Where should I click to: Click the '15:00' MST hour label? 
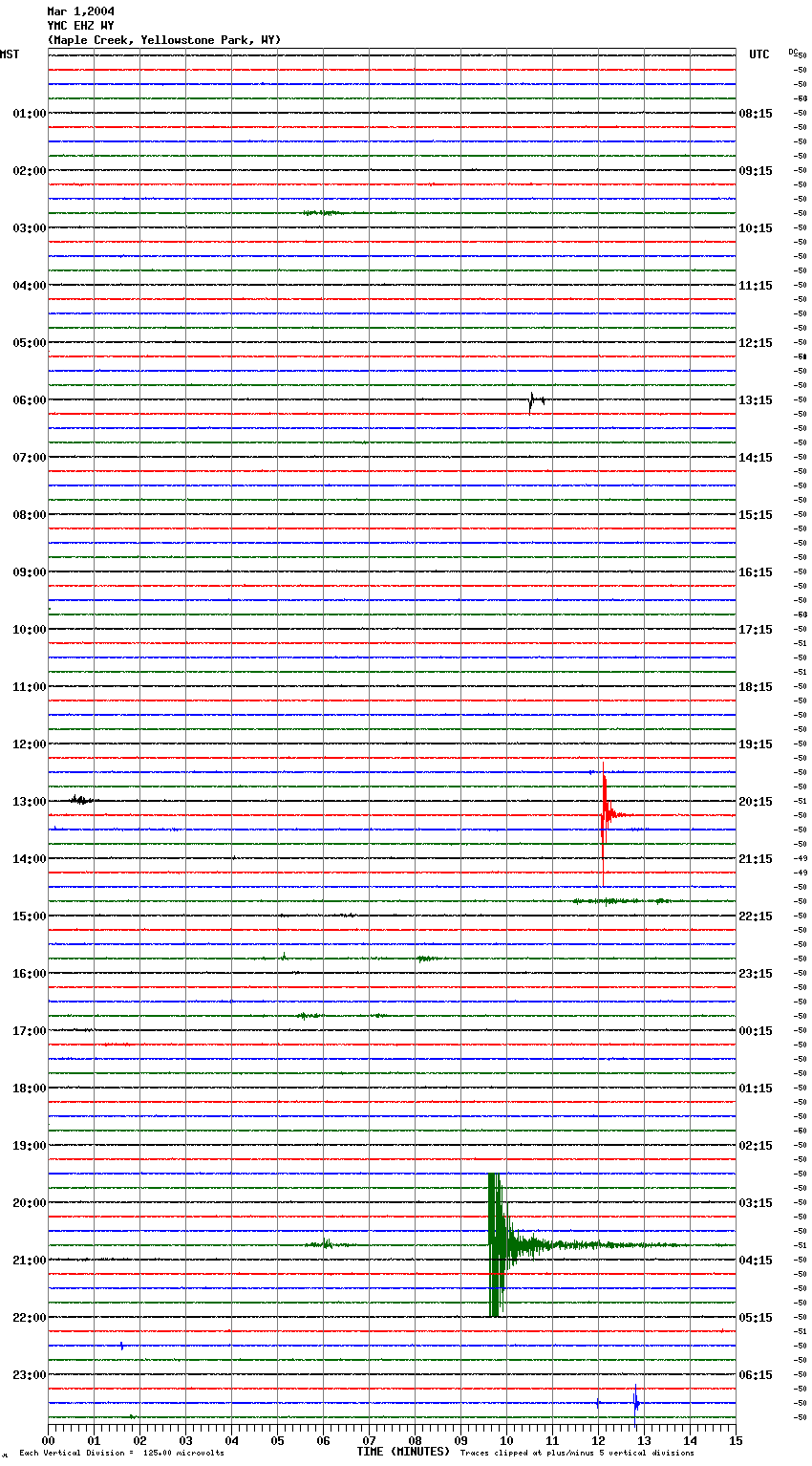[x=30, y=916]
